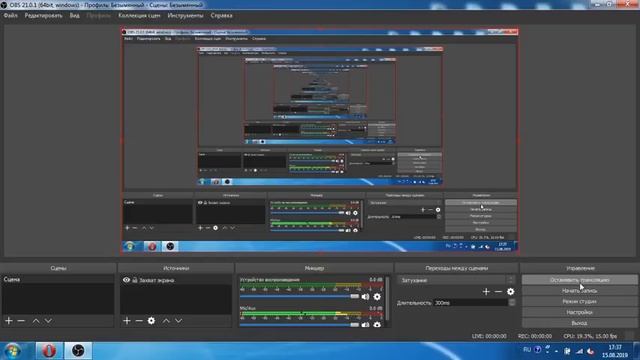Open the Windows Start menu
The width and height of the screenshot is (640, 360).
pos(13,351)
